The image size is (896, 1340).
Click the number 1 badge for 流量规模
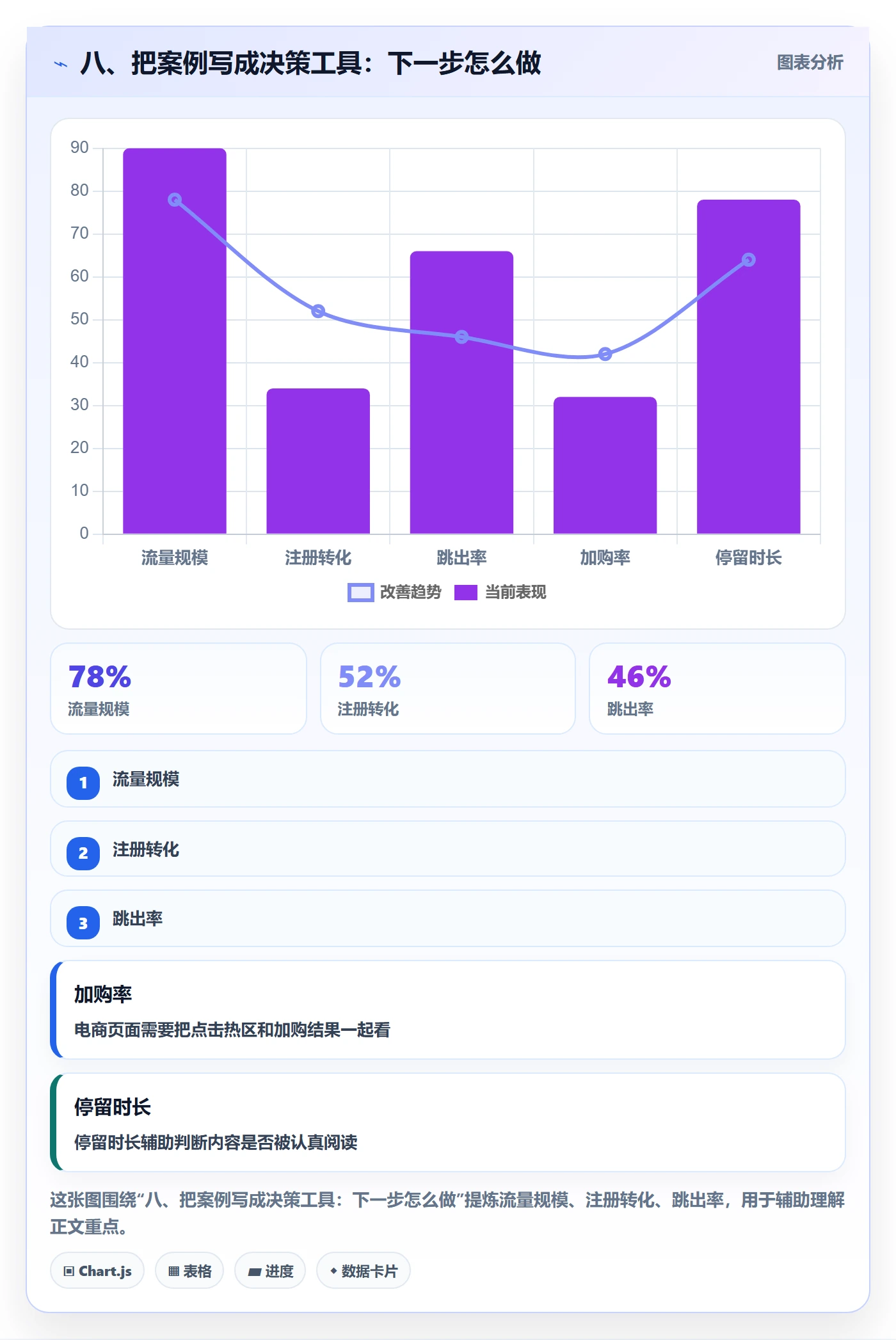click(83, 783)
